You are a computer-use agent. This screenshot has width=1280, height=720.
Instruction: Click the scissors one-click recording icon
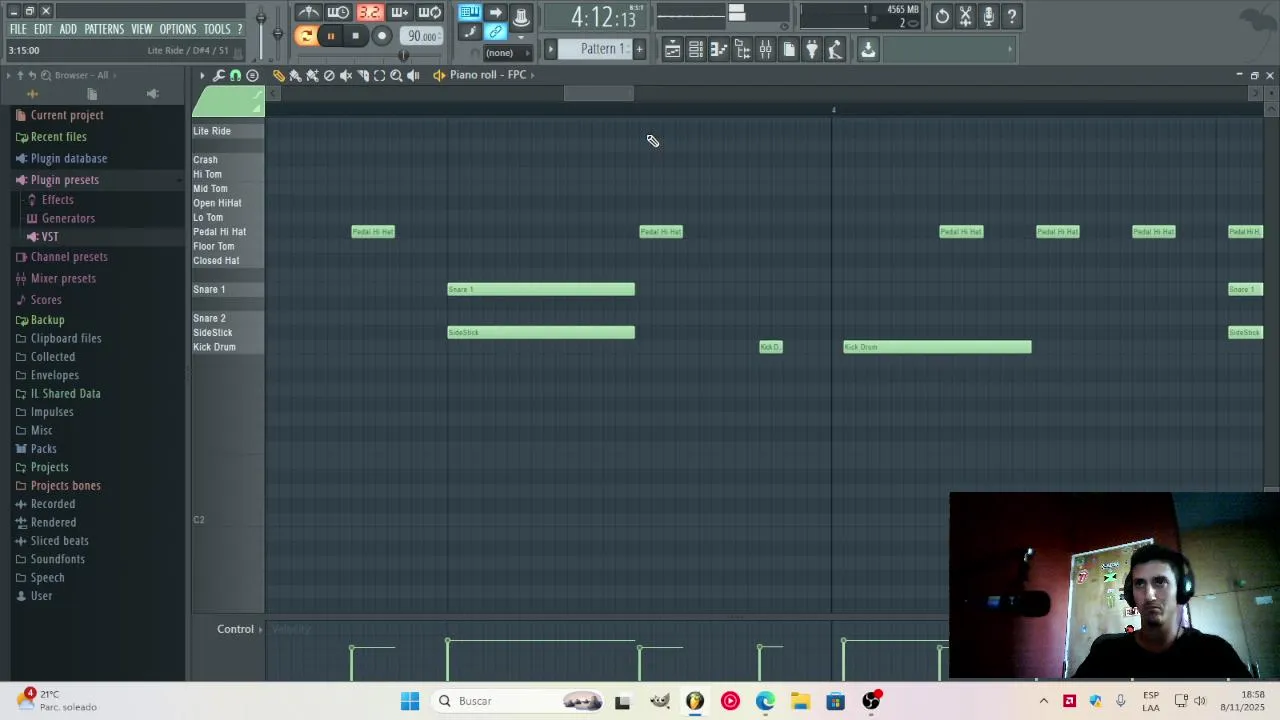tap(965, 16)
